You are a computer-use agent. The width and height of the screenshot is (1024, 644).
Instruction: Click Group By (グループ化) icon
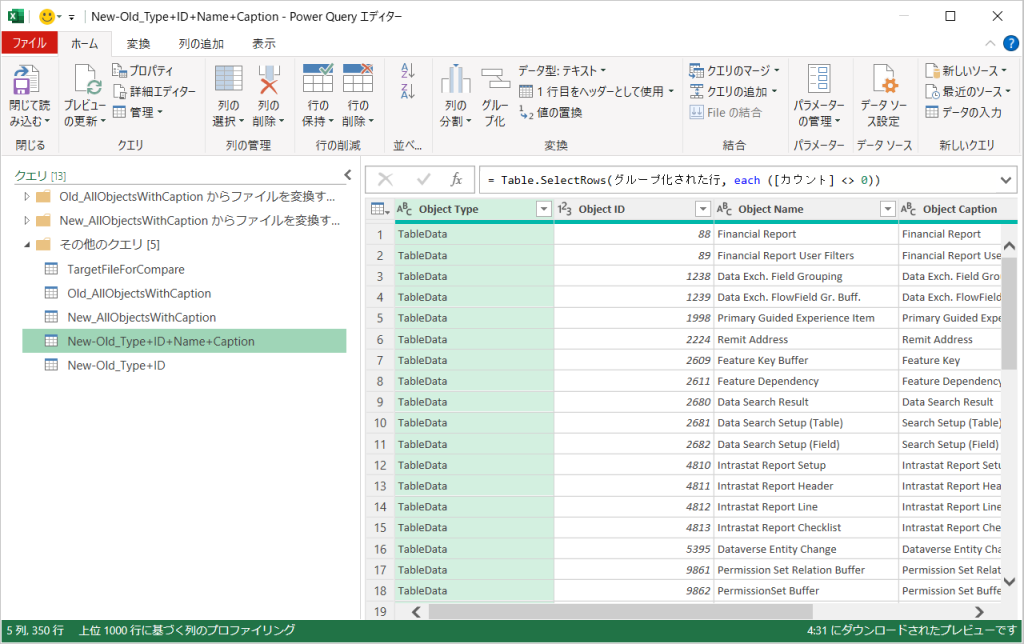click(495, 80)
